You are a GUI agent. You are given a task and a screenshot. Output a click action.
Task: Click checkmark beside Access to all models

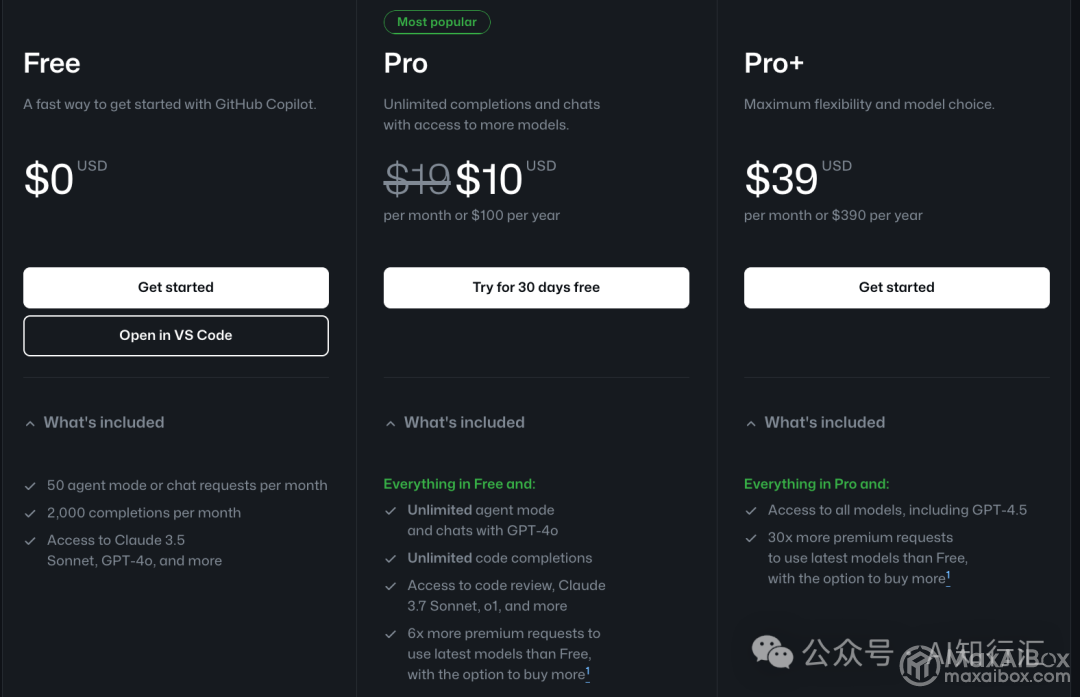pos(751,511)
